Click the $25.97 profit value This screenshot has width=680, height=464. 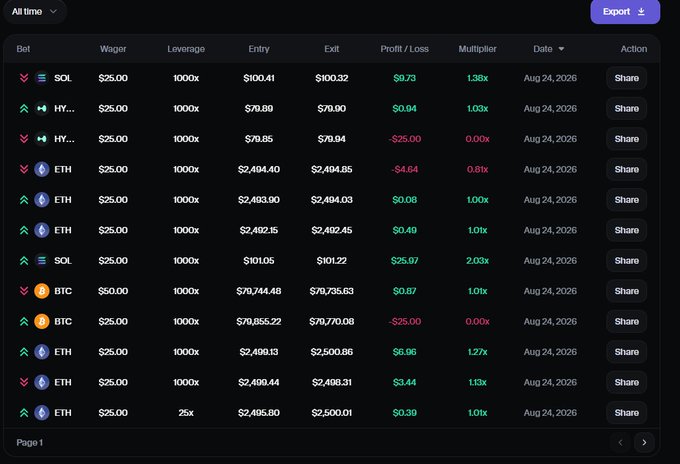(404, 261)
